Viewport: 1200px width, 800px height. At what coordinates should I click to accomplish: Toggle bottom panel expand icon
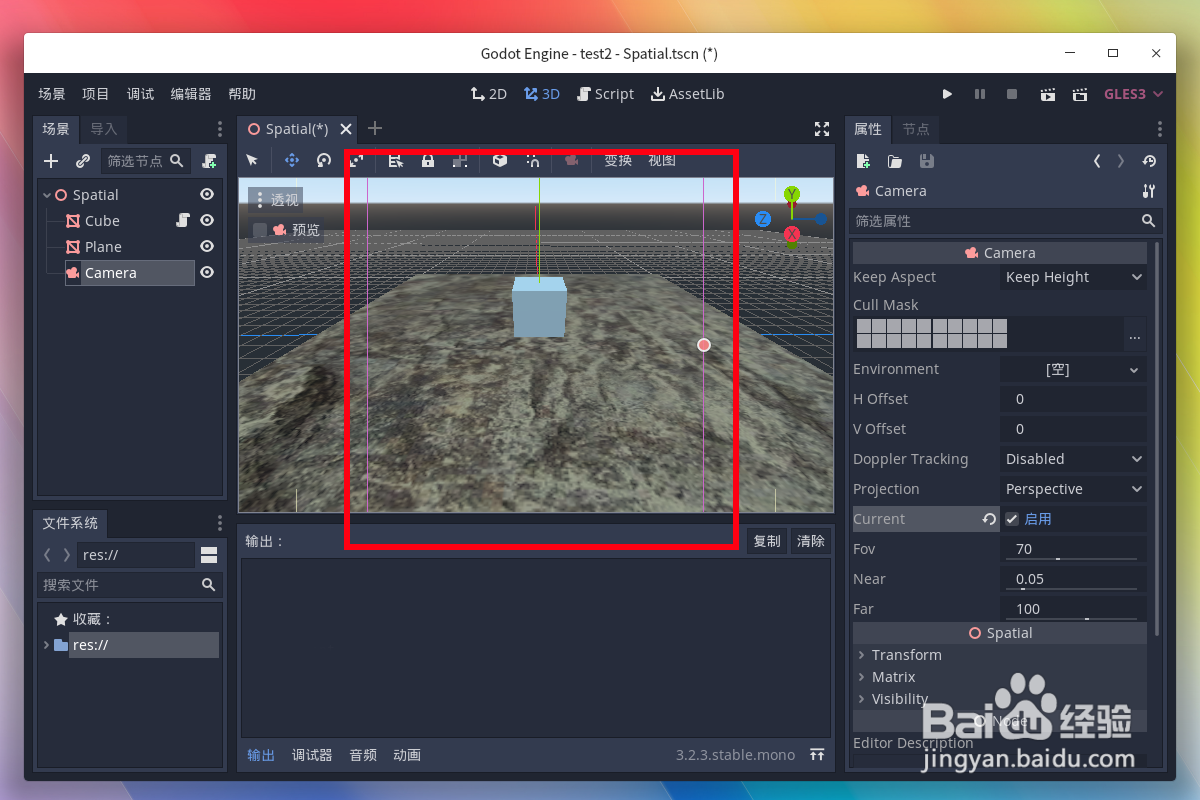pyautogui.click(x=818, y=755)
